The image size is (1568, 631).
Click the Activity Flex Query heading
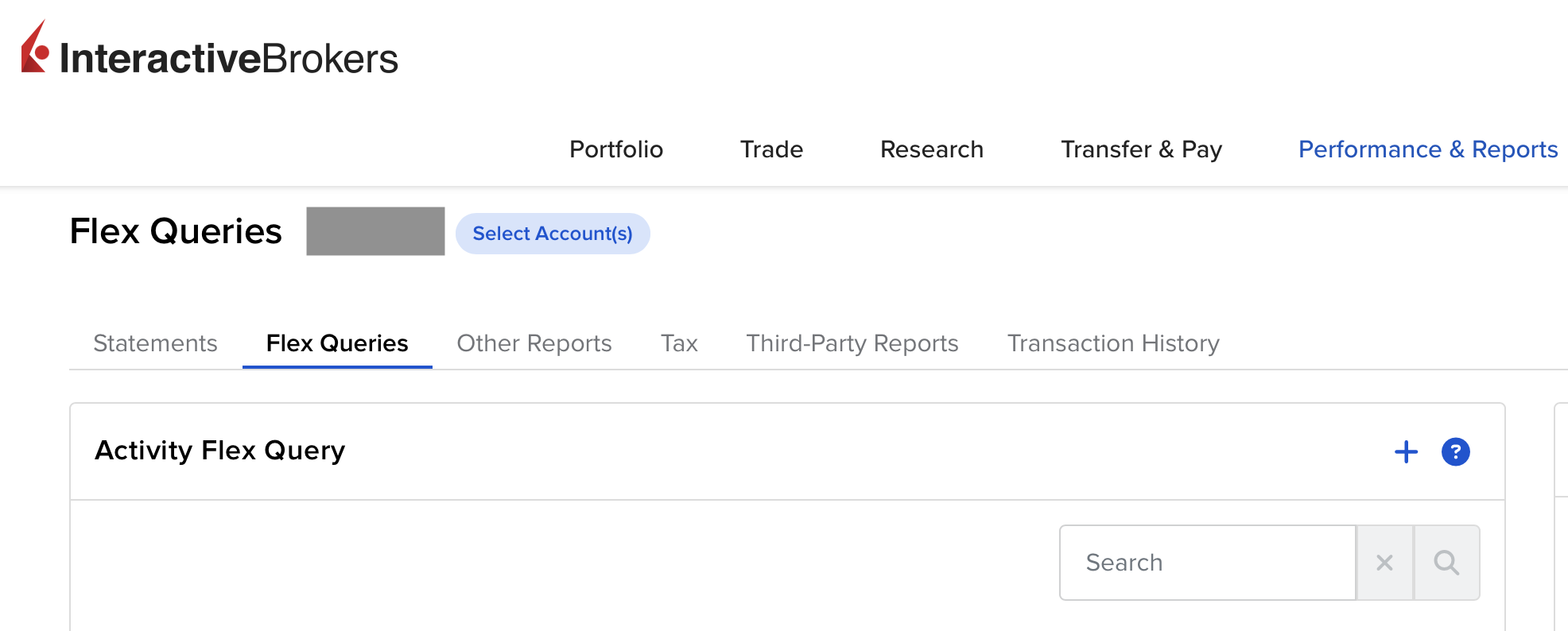pos(220,451)
